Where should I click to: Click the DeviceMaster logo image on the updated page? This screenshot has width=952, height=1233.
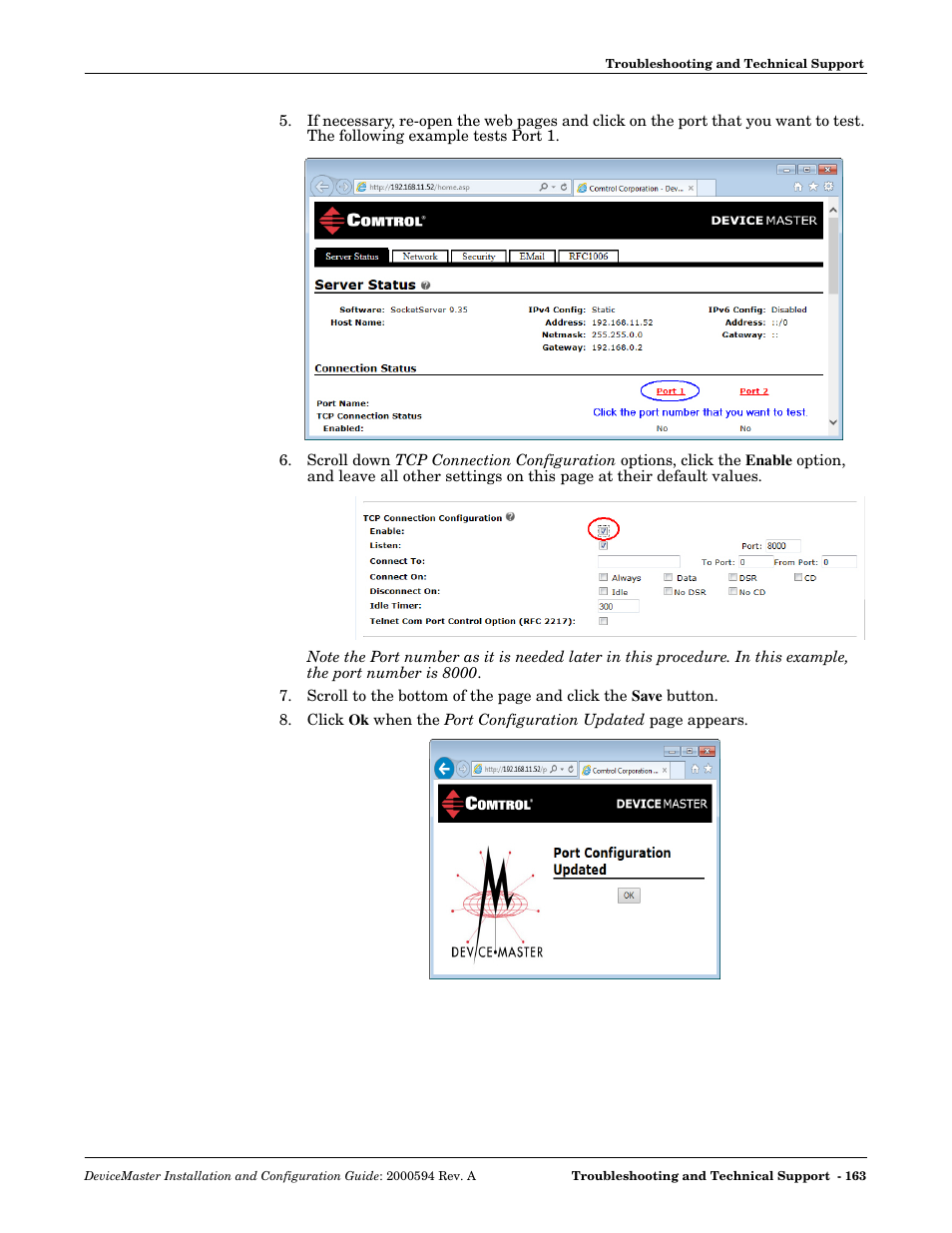(x=497, y=903)
